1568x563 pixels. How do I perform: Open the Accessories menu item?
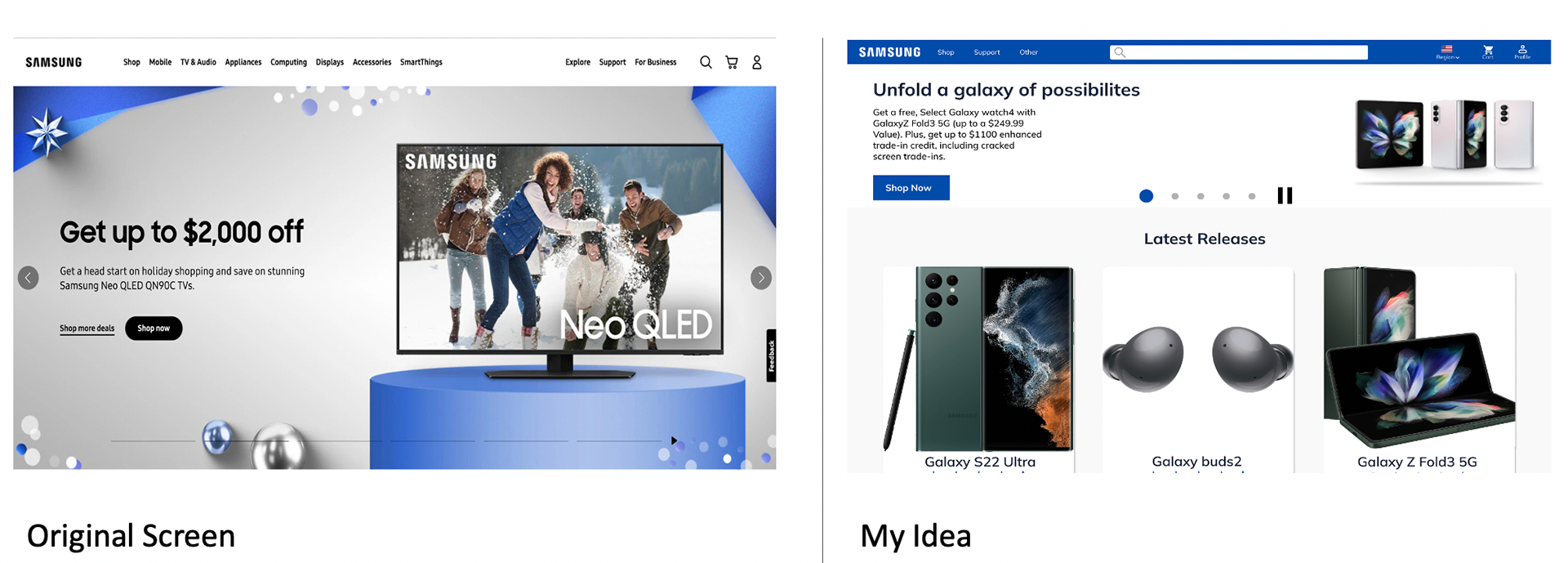coord(372,62)
